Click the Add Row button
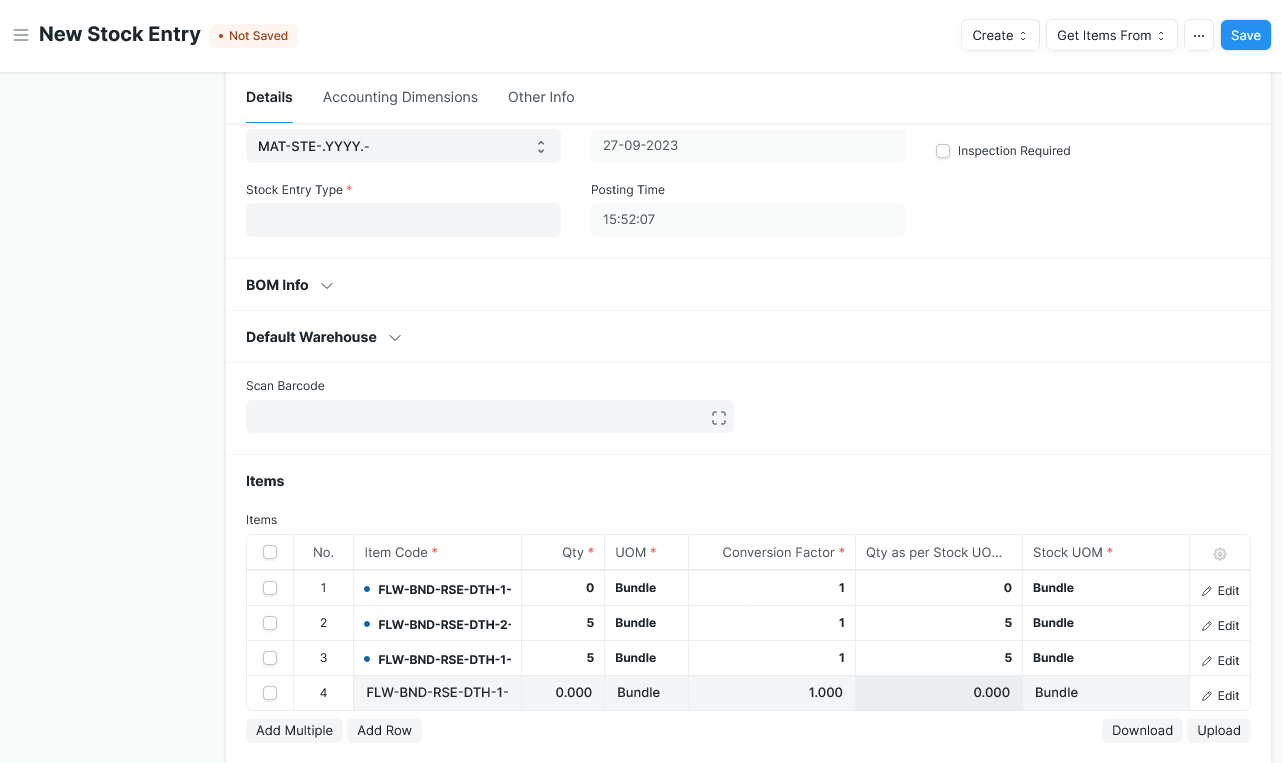Image resolution: width=1282 pixels, height=763 pixels. (x=384, y=730)
